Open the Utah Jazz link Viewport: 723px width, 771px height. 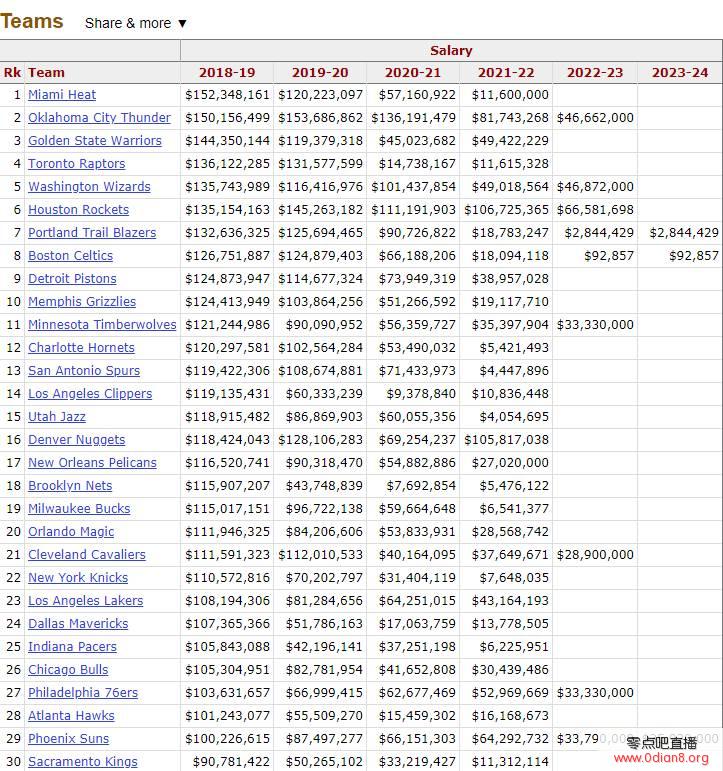[x=57, y=416]
